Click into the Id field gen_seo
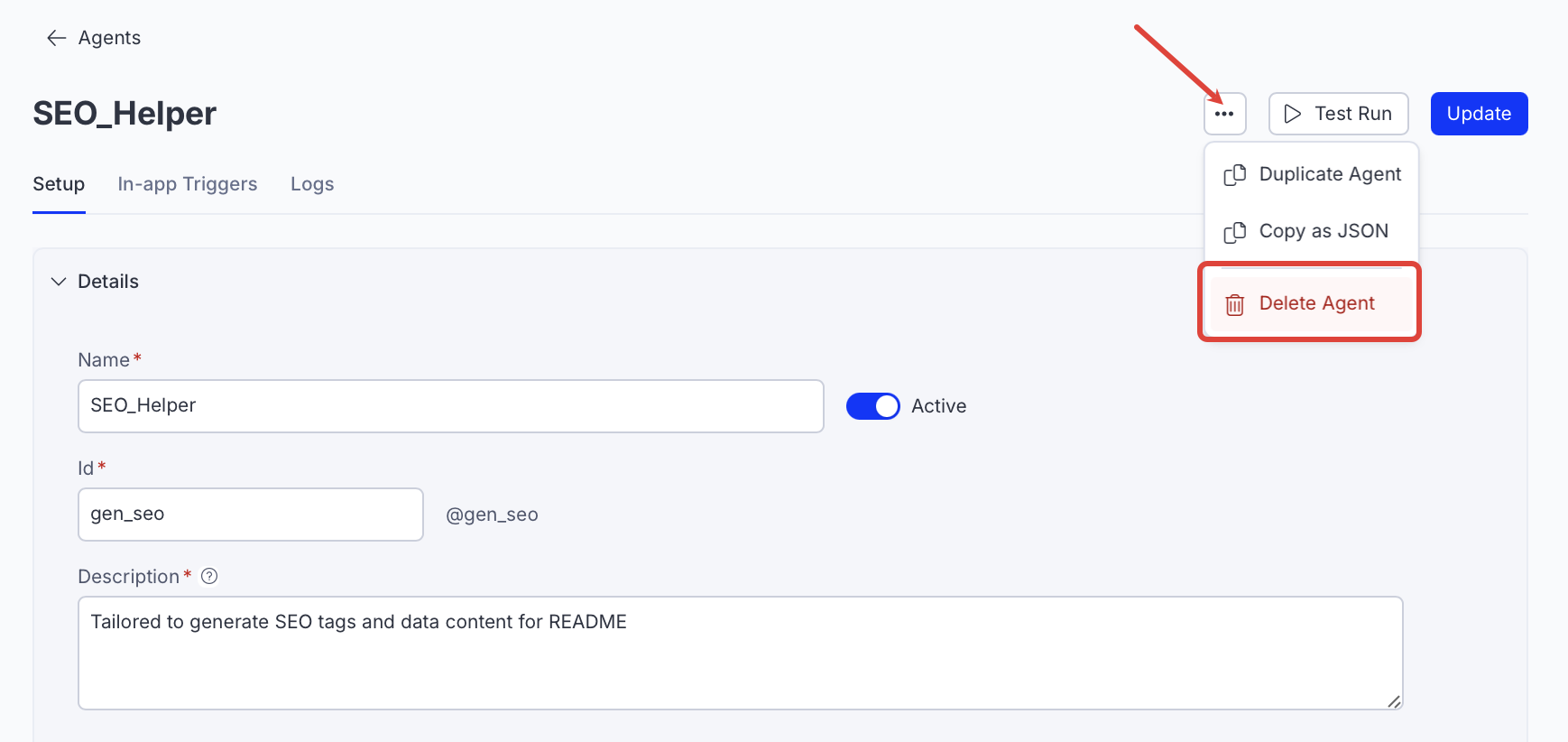This screenshot has height=742, width=1568. pos(250,515)
